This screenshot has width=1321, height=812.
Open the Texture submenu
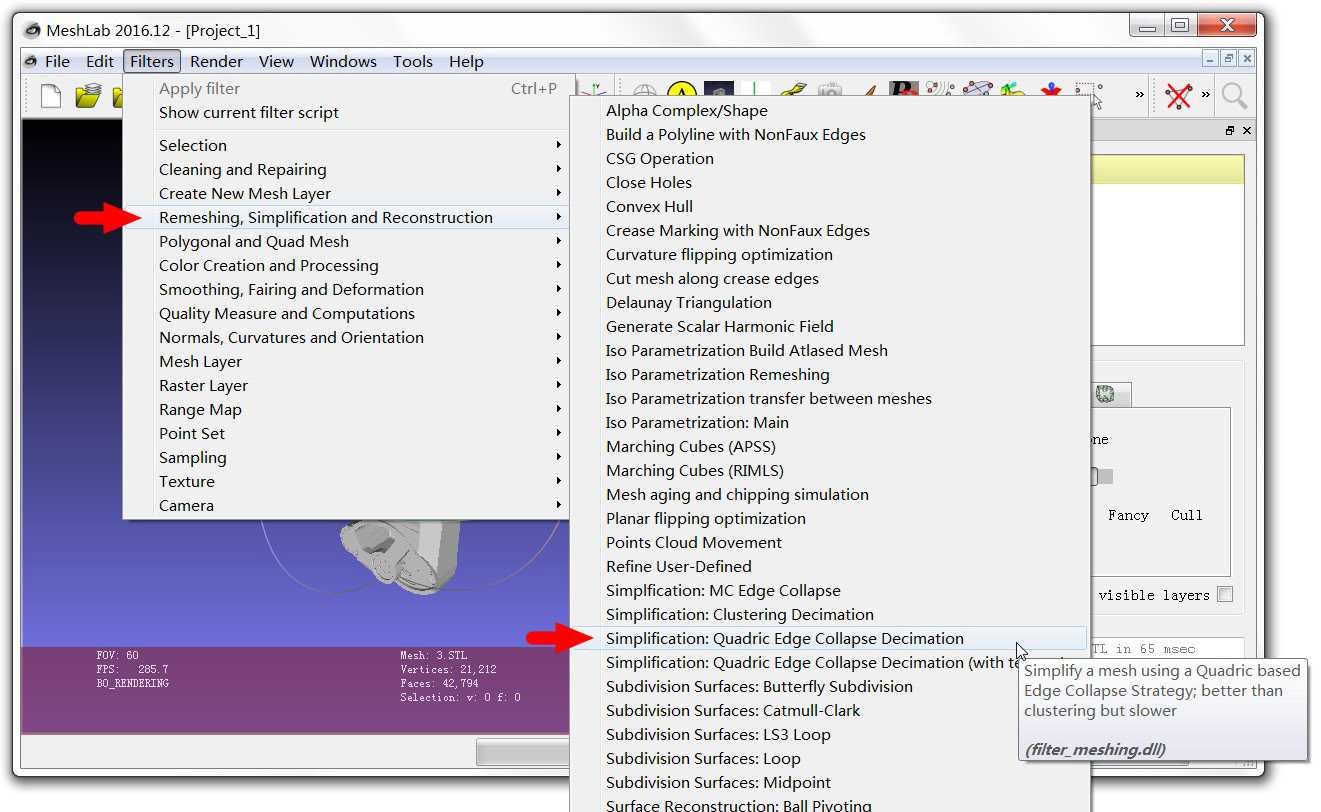click(346, 481)
